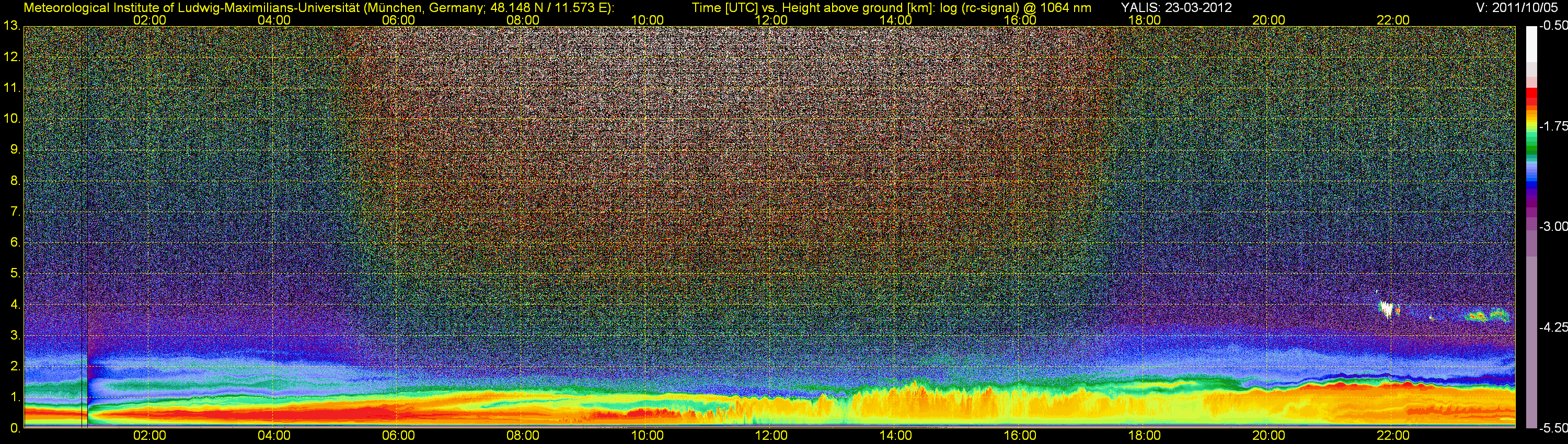1568x444 pixels.
Task: Click the -0.50 colorbar scale value
Action: (1553, 26)
